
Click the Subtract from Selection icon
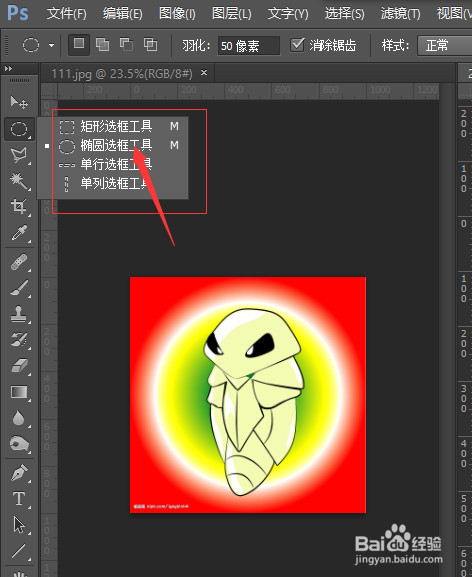tap(126, 45)
